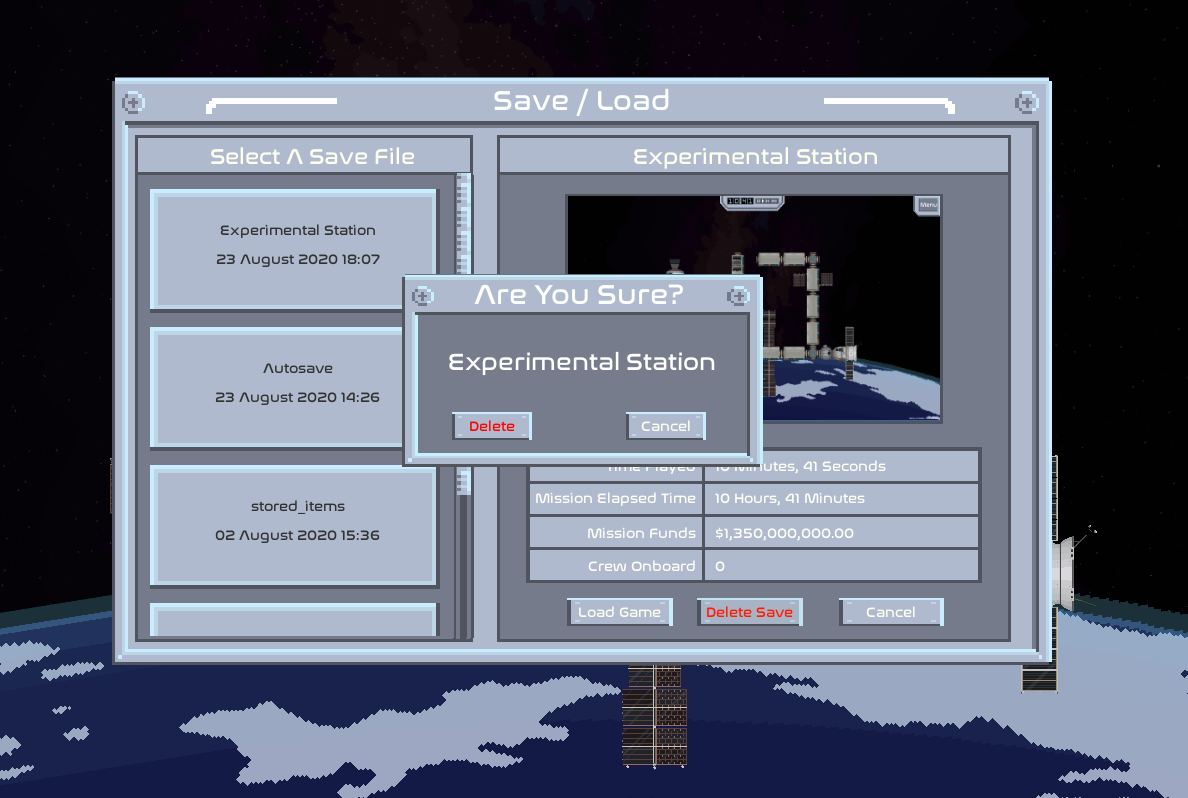This screenshot has height=798, width=1188.
Task: Hit Cancel at the bottom of Save / Load
Action: [x=890, y=612]
